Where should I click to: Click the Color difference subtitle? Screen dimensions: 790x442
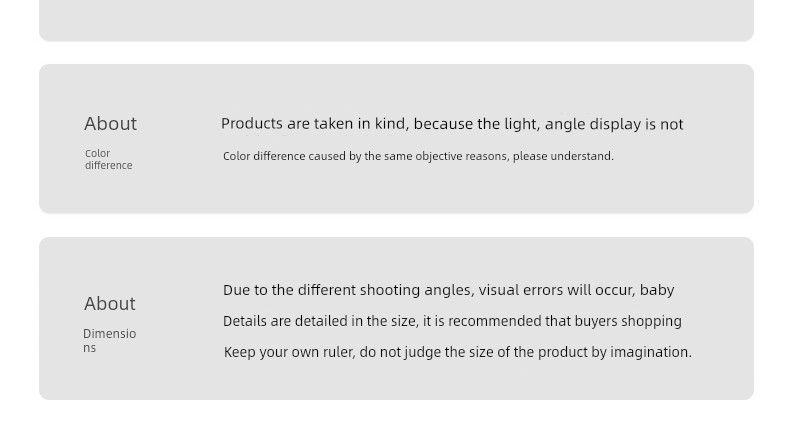point(108,159)
